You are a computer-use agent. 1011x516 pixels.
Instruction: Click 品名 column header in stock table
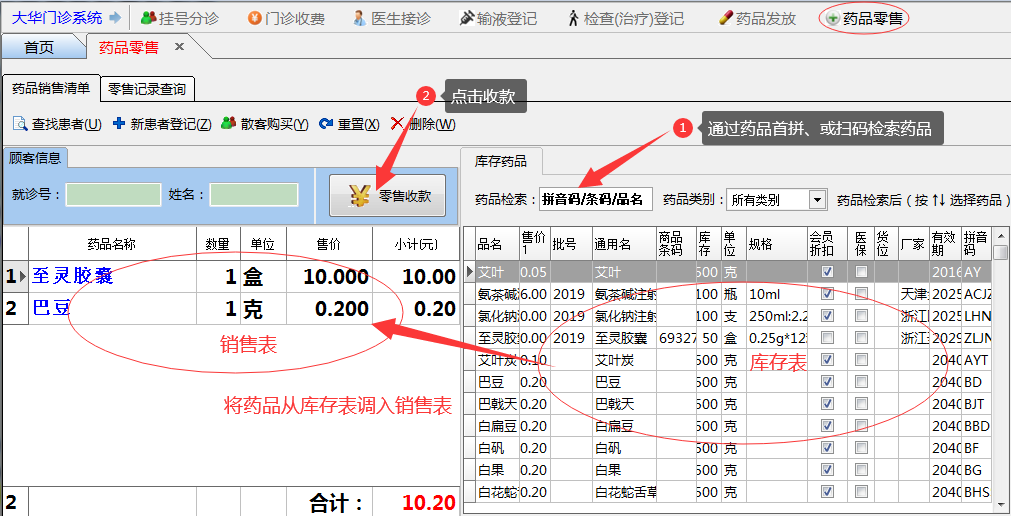(x=490, y=244)
